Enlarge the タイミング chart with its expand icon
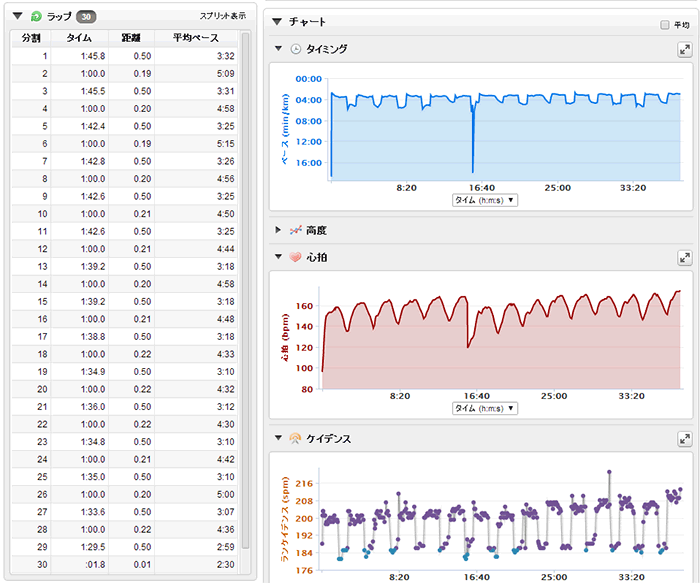The width and height of the screenshot is (700, 583). 684,49
